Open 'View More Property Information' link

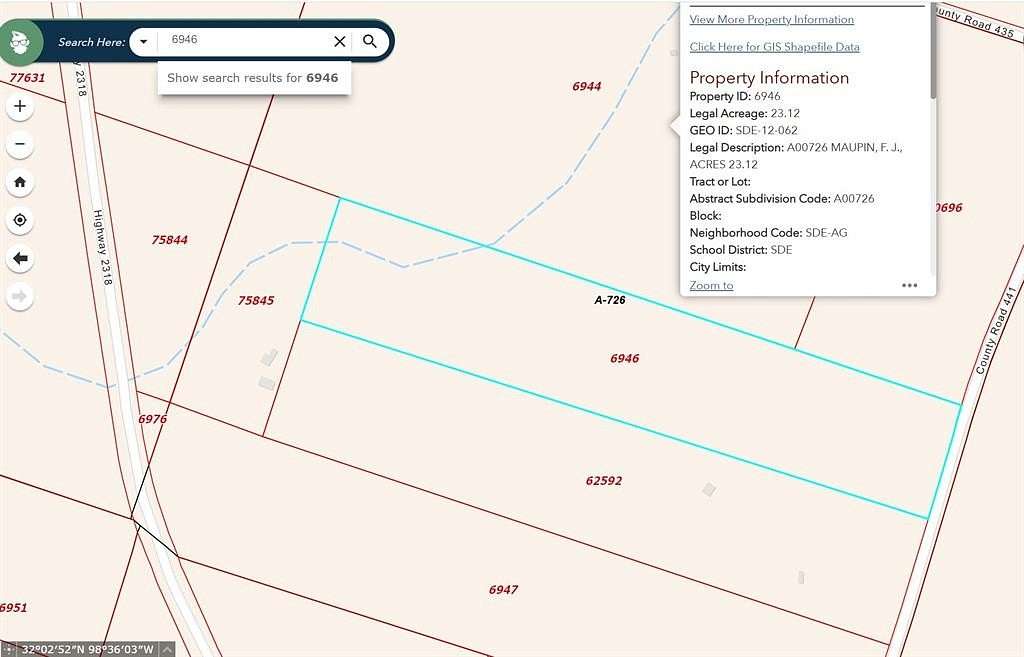coord(771,19)
